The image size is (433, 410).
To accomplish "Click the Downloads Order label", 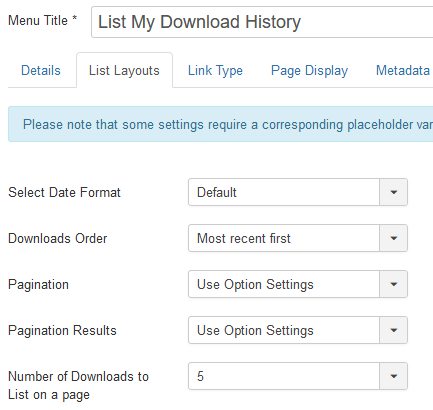I will point(58,238).
